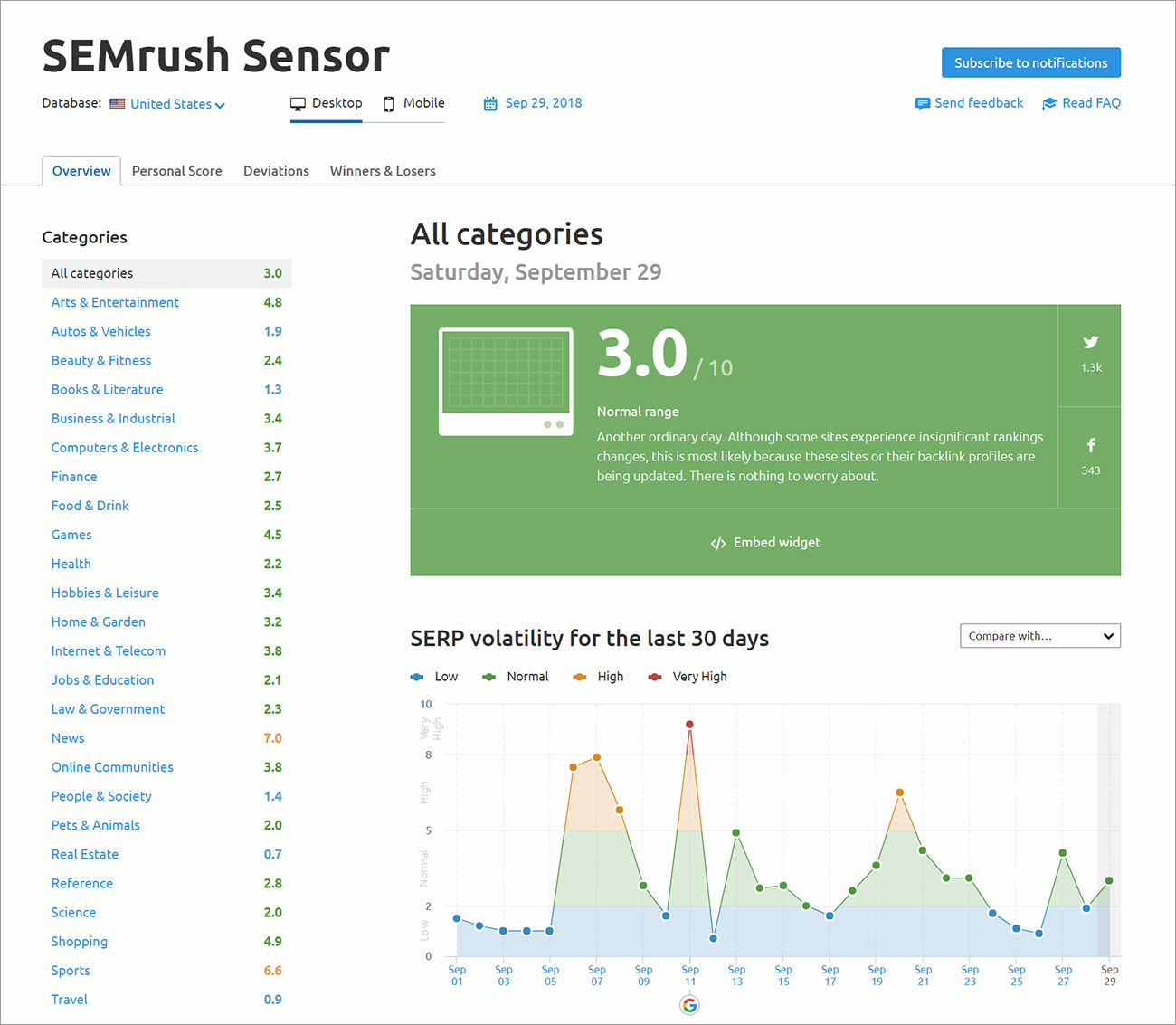This screenshot has height=1025, width=1176.
Task: Open the Deviations tab
Action: click(276, 171)
